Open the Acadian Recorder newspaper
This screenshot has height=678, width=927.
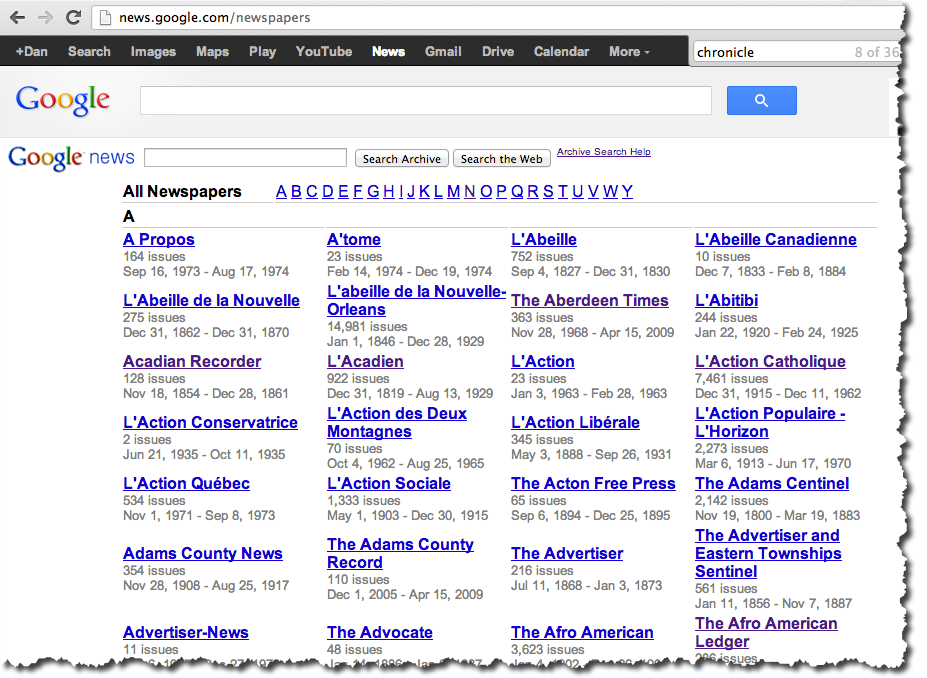(191, 361)
